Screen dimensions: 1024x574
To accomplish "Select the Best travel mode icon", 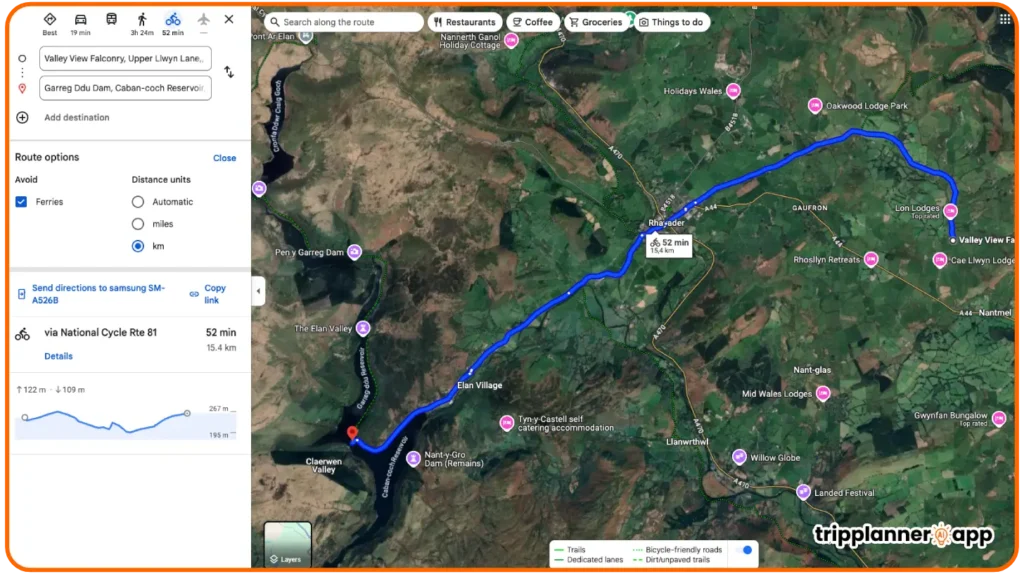I will tap(50, 19).
